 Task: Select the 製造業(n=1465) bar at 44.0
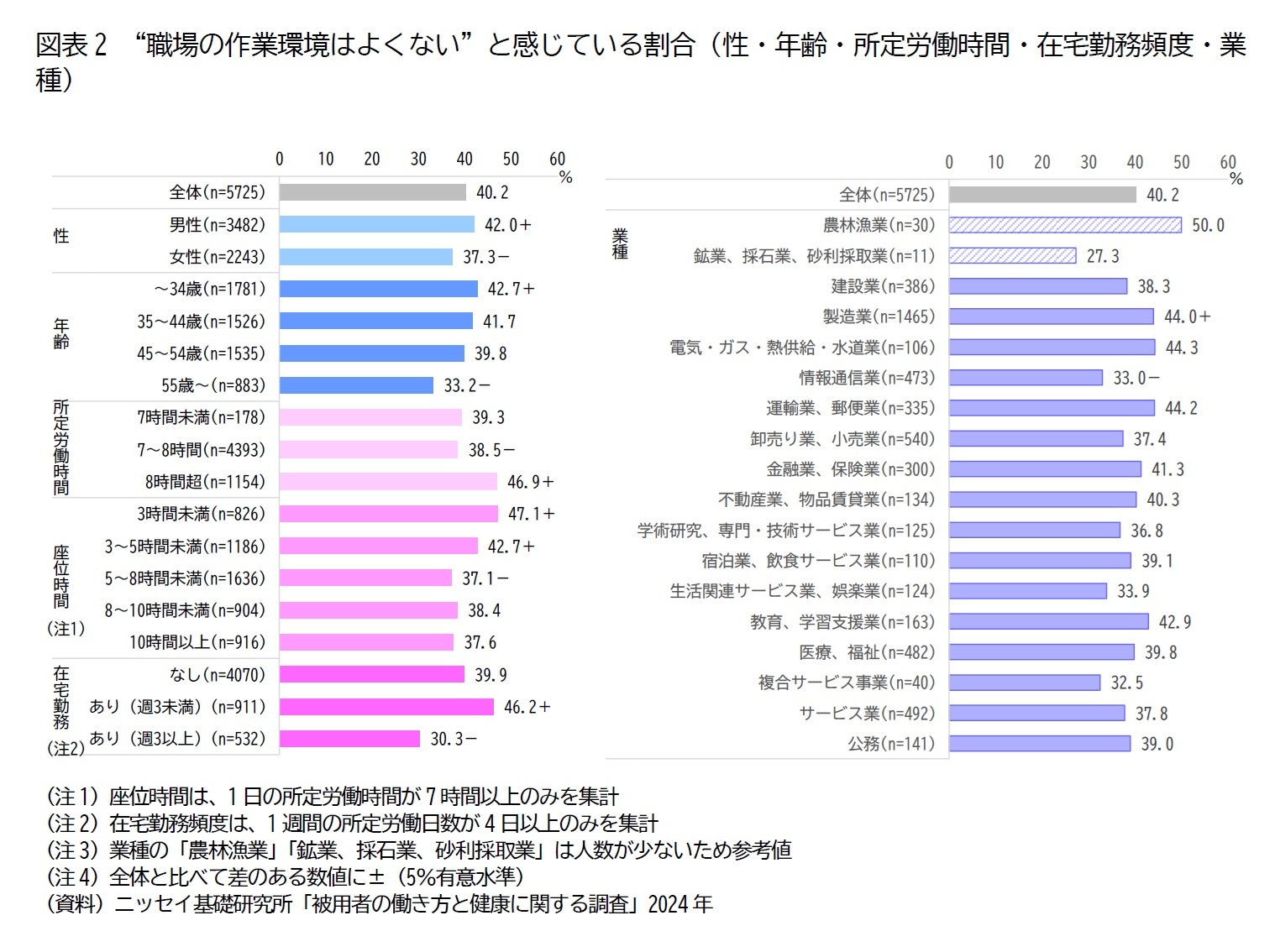tap(1050, 316)
